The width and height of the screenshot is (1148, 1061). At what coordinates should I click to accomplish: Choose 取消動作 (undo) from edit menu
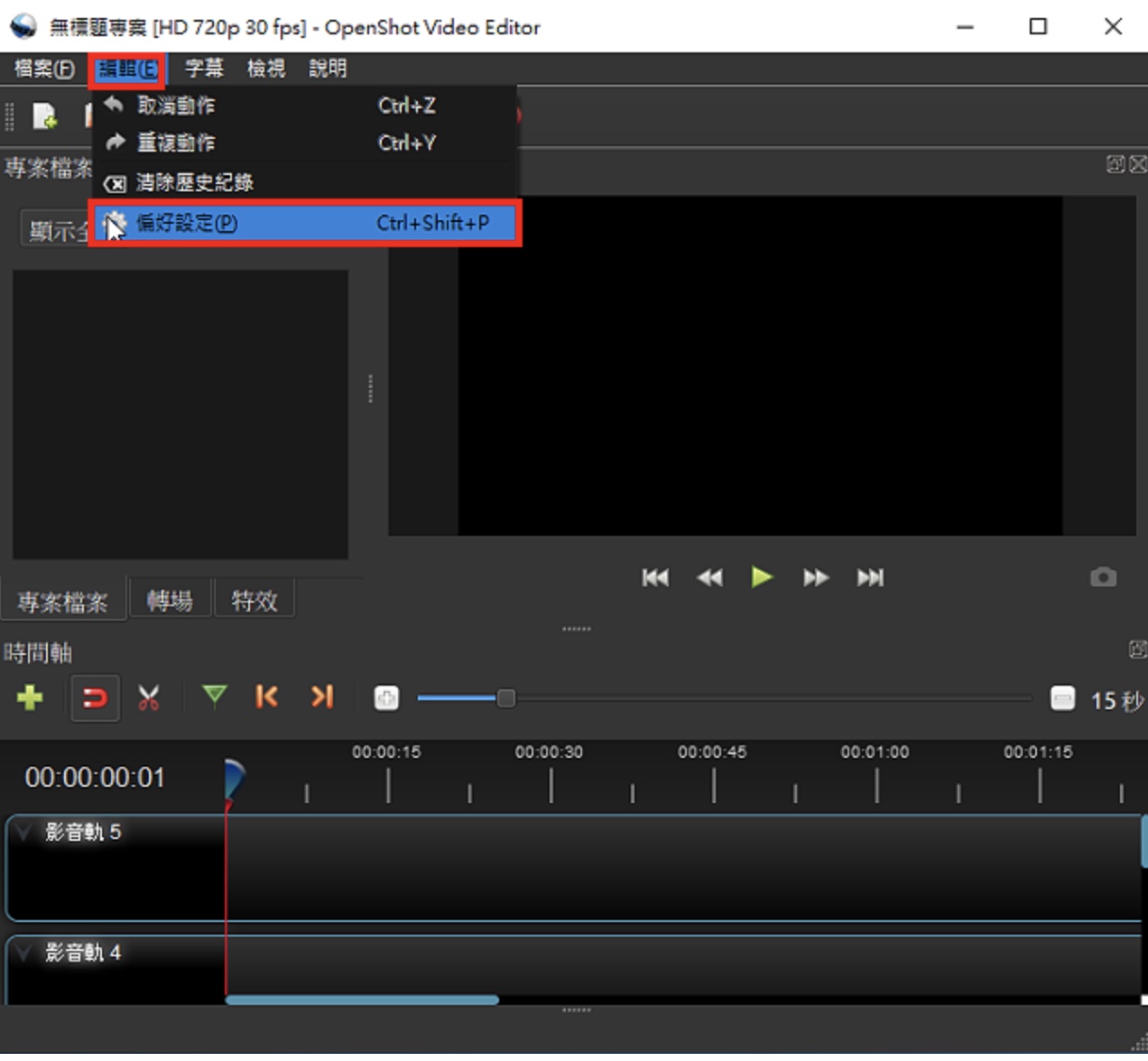305,106
